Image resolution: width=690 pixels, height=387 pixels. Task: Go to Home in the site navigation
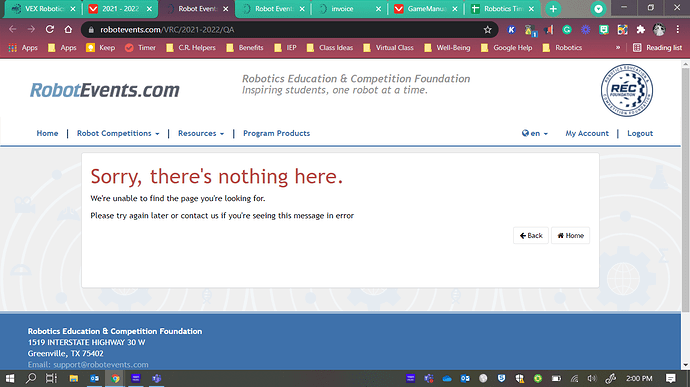click(47, 133)
